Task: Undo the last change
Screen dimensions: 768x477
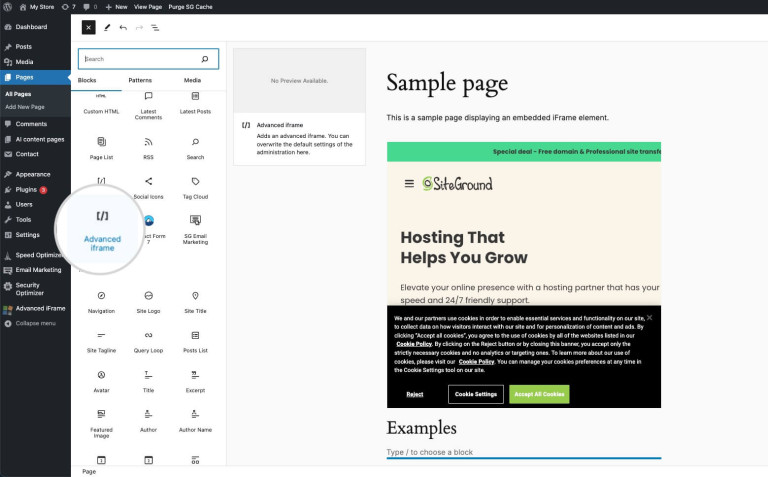Action: (123, 27)
